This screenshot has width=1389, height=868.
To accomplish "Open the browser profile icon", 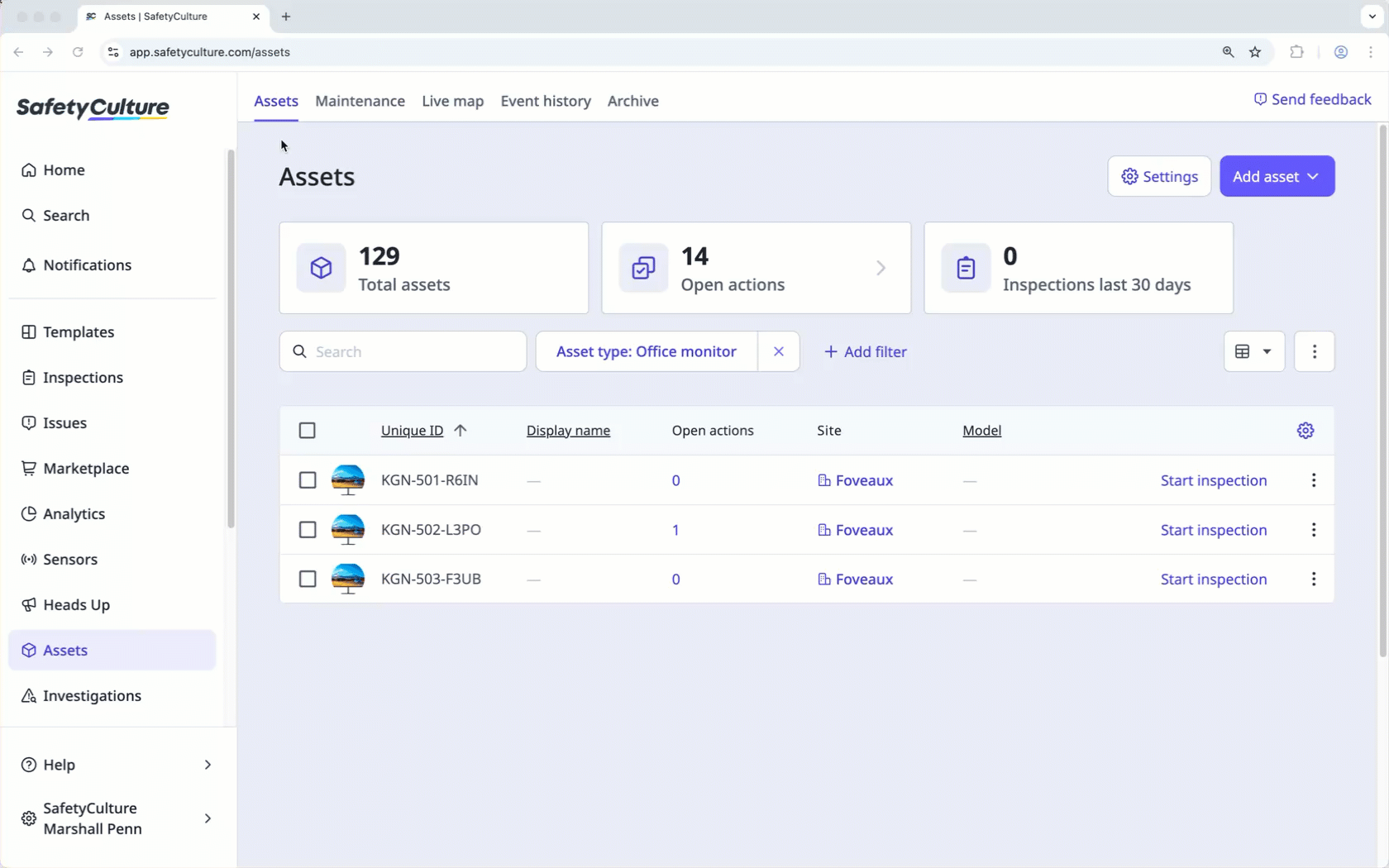I will click(1341, 52).
